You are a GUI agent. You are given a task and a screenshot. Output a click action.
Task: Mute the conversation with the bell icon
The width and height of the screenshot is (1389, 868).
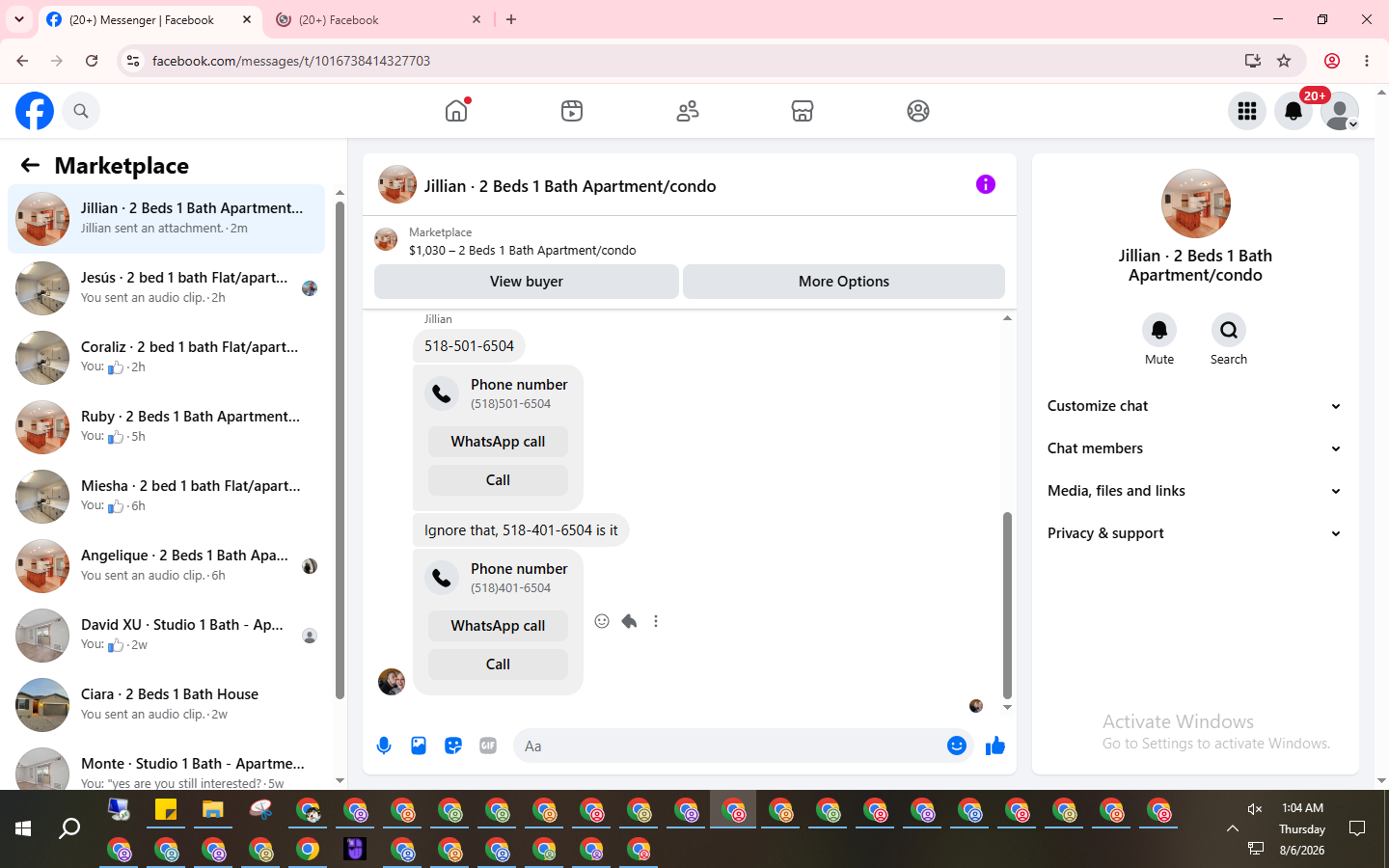click(x=1159, y=330)
